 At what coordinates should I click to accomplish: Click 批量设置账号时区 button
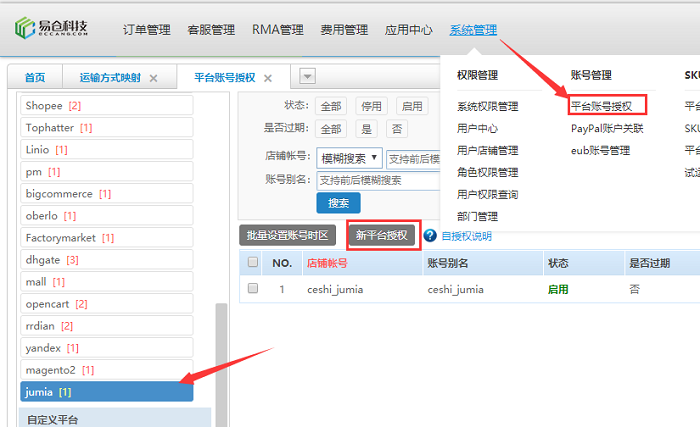coord(288,236)
